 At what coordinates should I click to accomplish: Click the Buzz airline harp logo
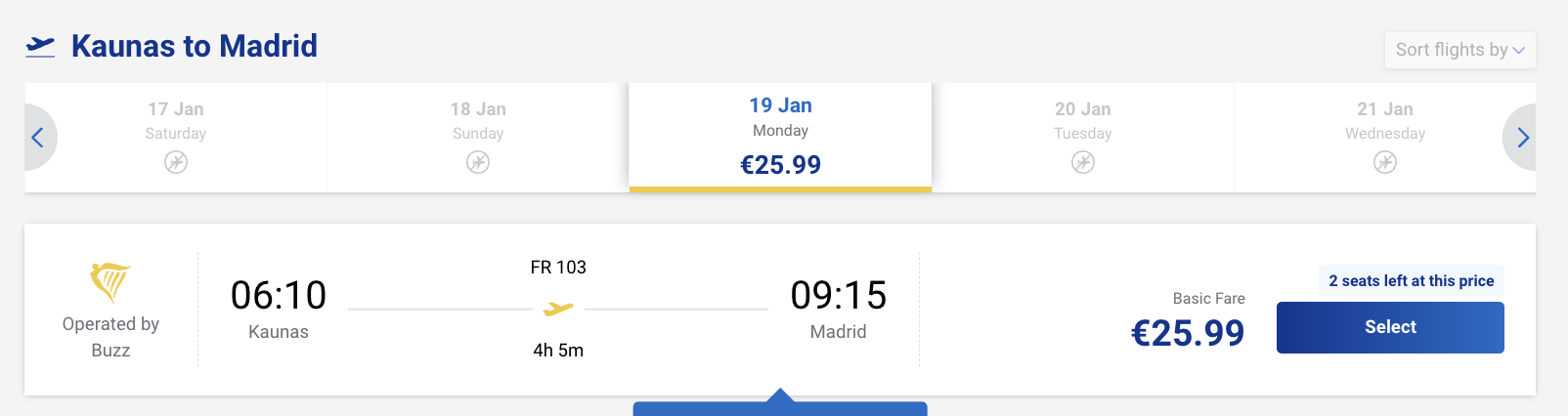click(109, 282)
